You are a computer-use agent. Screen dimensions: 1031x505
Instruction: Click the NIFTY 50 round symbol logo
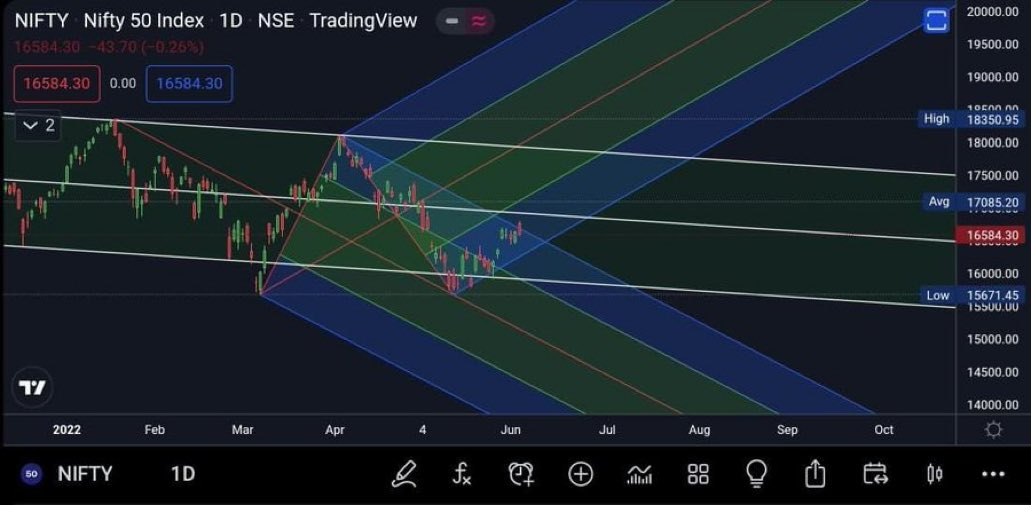coord(32,473)
